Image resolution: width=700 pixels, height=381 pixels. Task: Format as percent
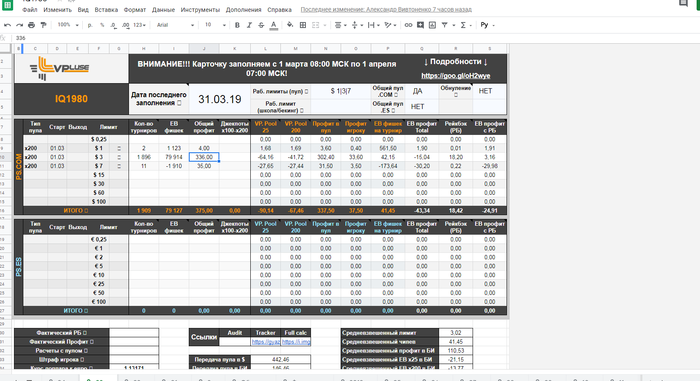[102, 25]
